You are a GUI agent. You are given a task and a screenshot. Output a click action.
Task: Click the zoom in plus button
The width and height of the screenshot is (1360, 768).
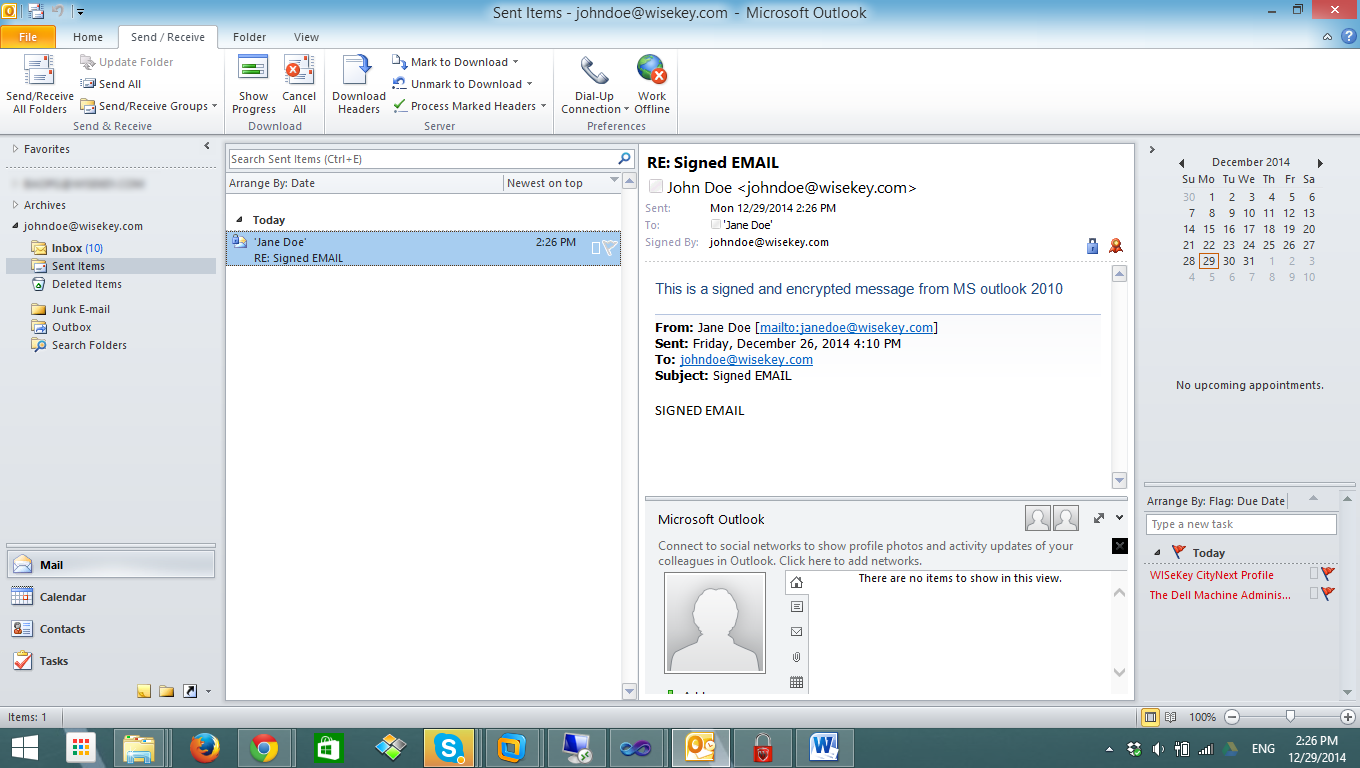click(x=1347, y=716)
